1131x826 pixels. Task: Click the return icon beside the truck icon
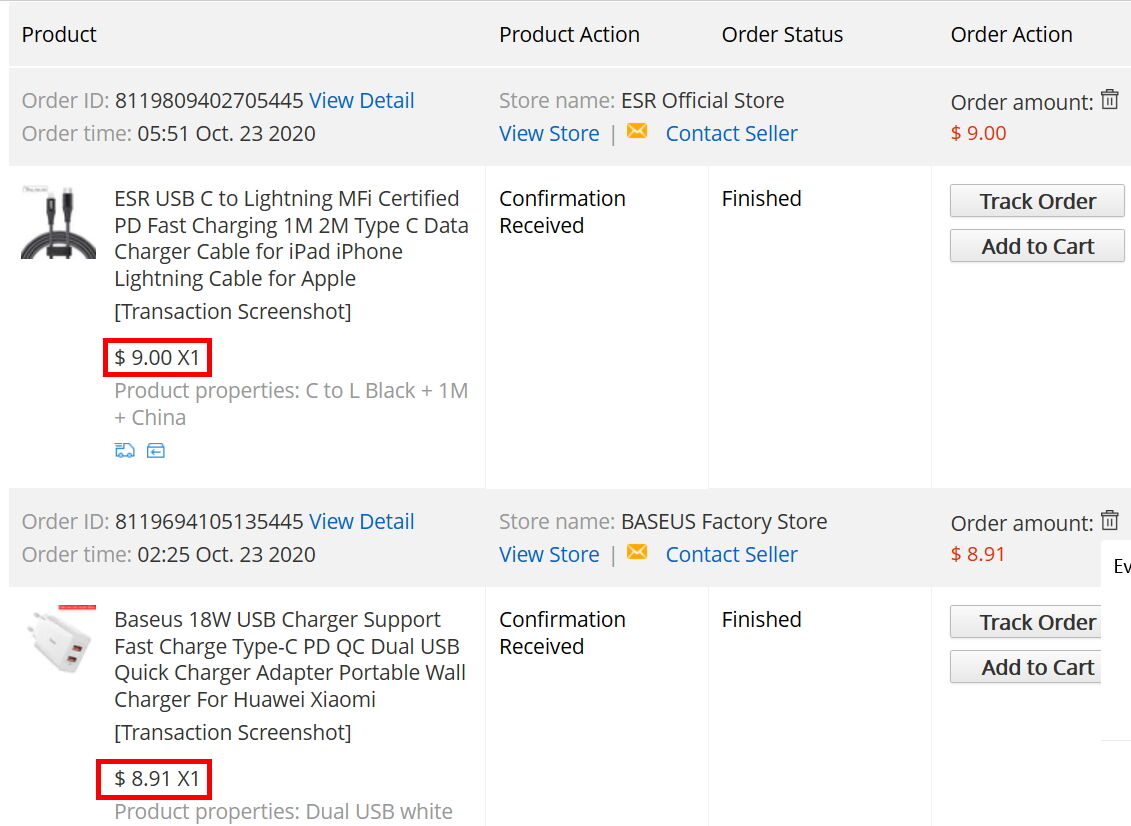156,451
